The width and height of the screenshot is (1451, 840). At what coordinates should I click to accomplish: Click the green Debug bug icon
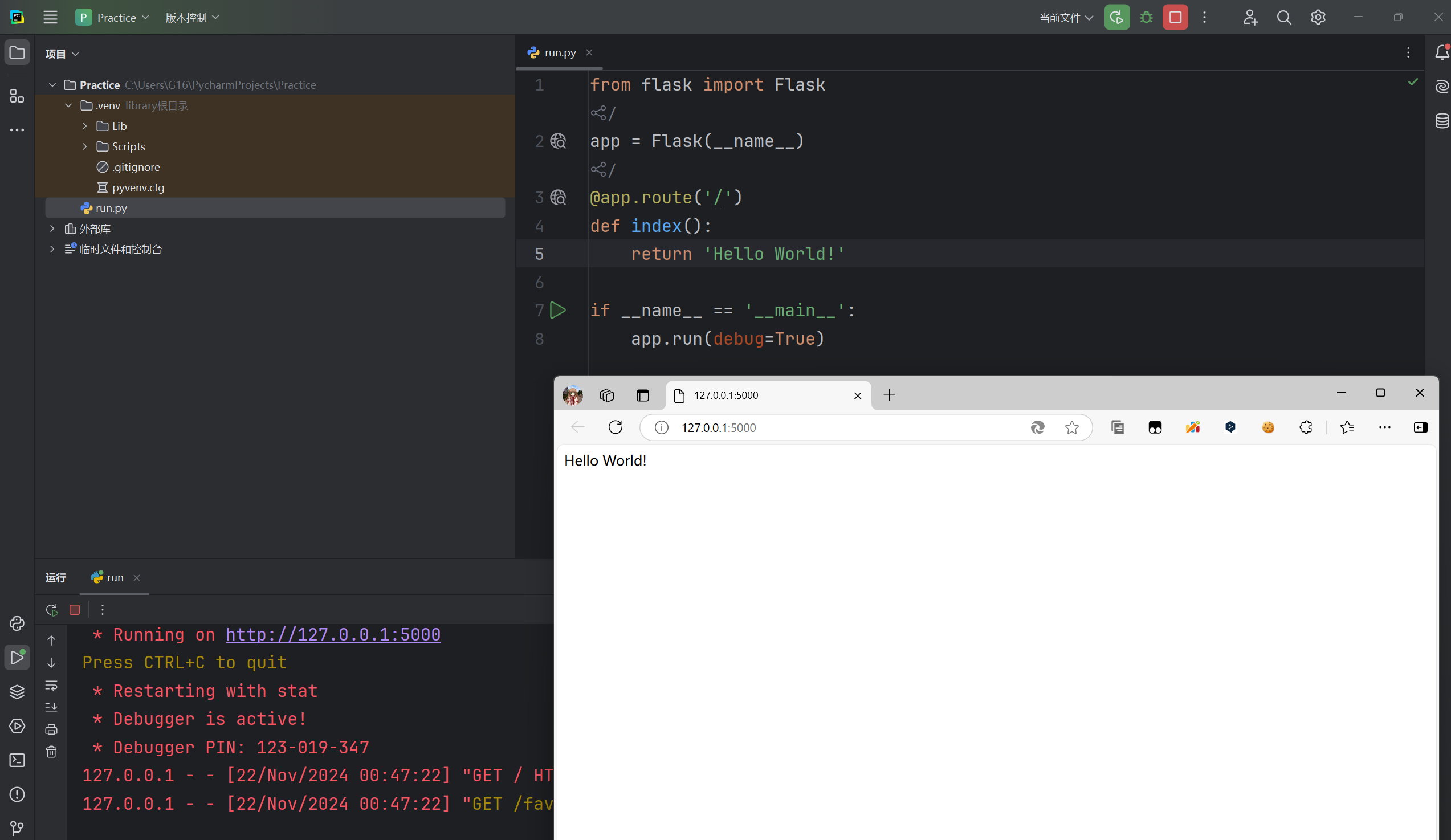[1146, 17]
